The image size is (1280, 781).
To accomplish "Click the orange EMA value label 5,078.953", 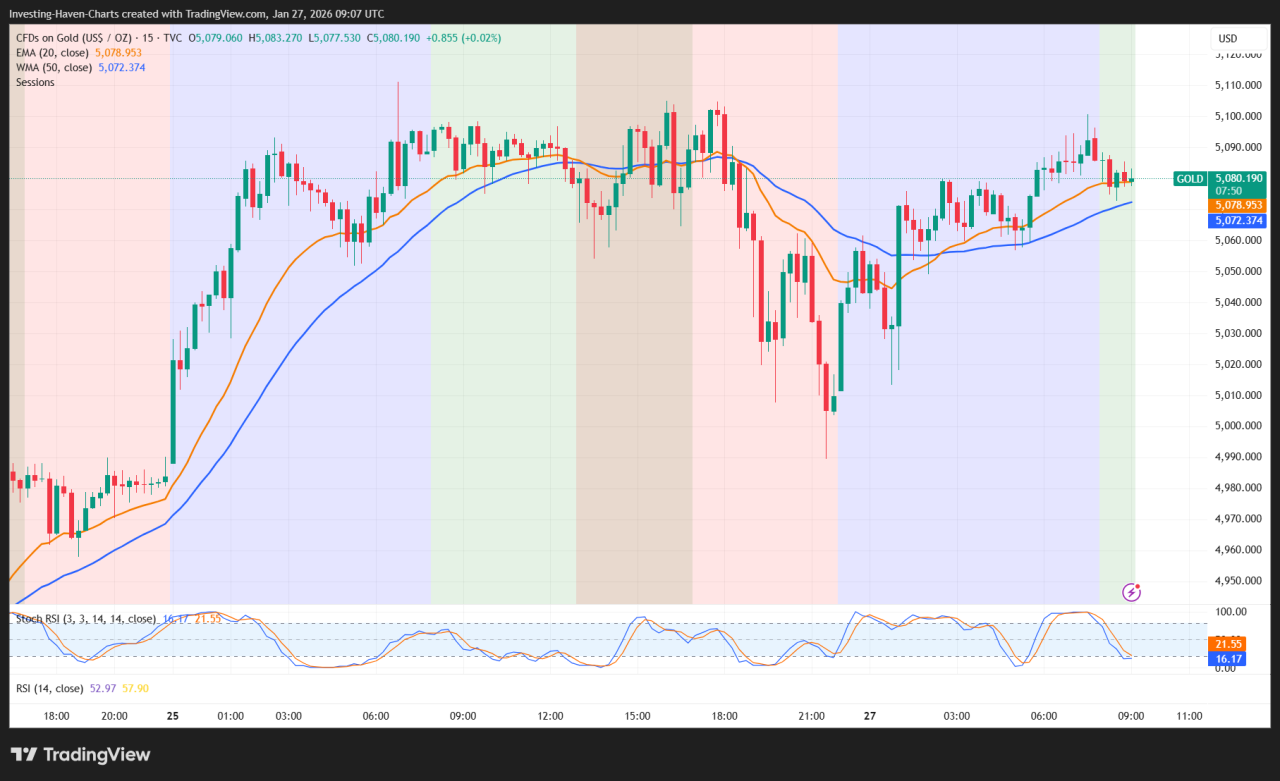I will 1237,206.
